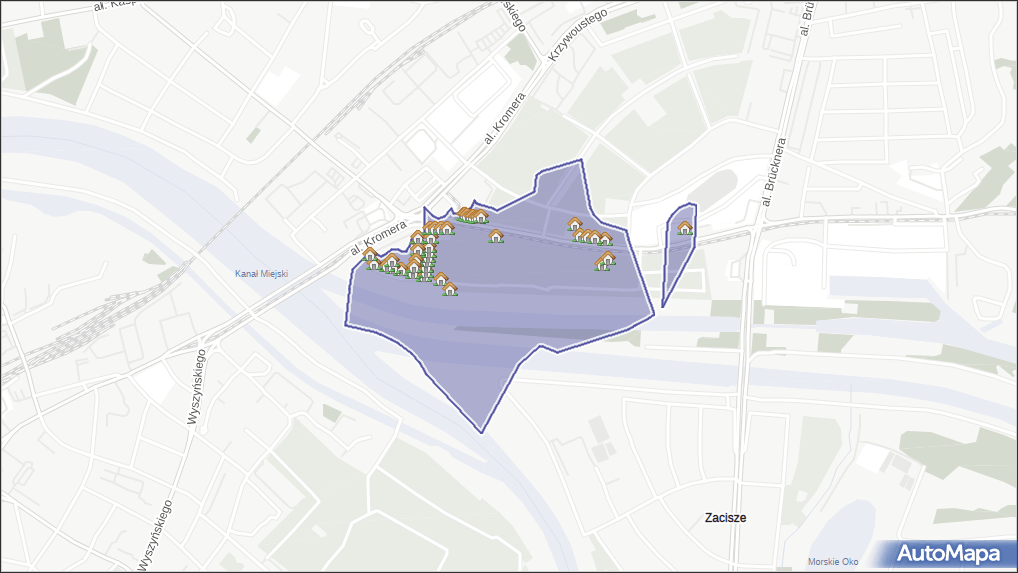The image size is (1018, 573).
Task: Select the Morskie Oko label
Action: [833, 561]
